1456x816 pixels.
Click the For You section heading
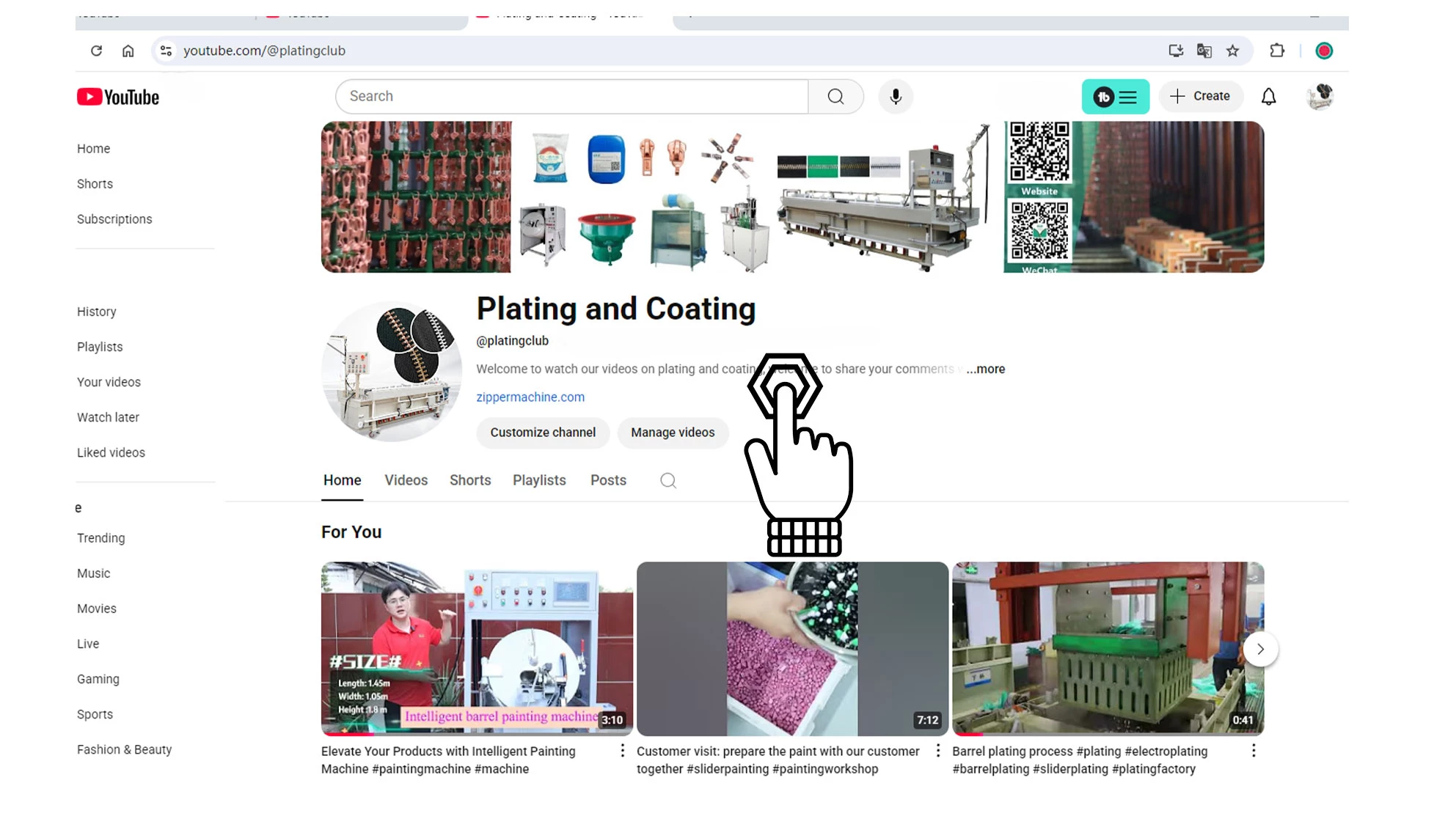coord(351,532)
